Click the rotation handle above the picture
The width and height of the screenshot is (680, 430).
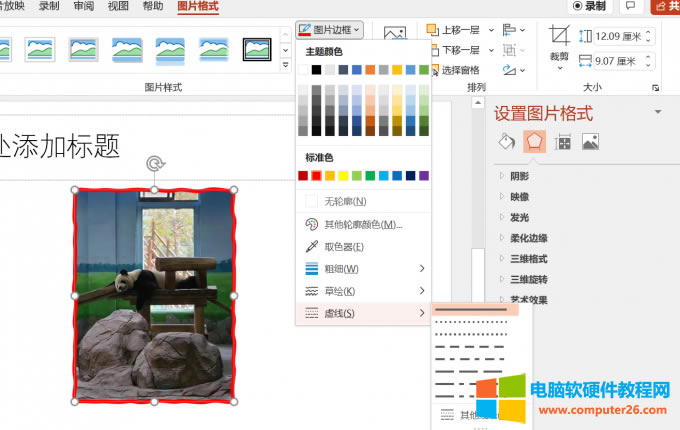pyautogui.click(x=154, y=164)
